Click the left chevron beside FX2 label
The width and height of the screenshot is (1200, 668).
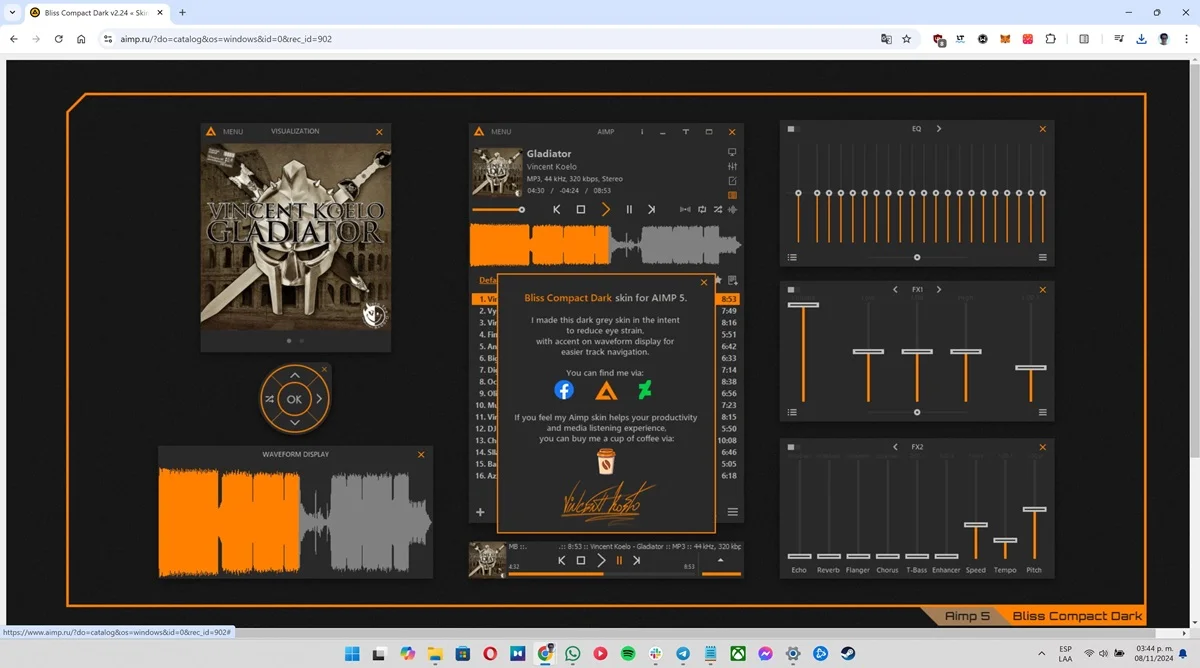[x=895, y=447]
